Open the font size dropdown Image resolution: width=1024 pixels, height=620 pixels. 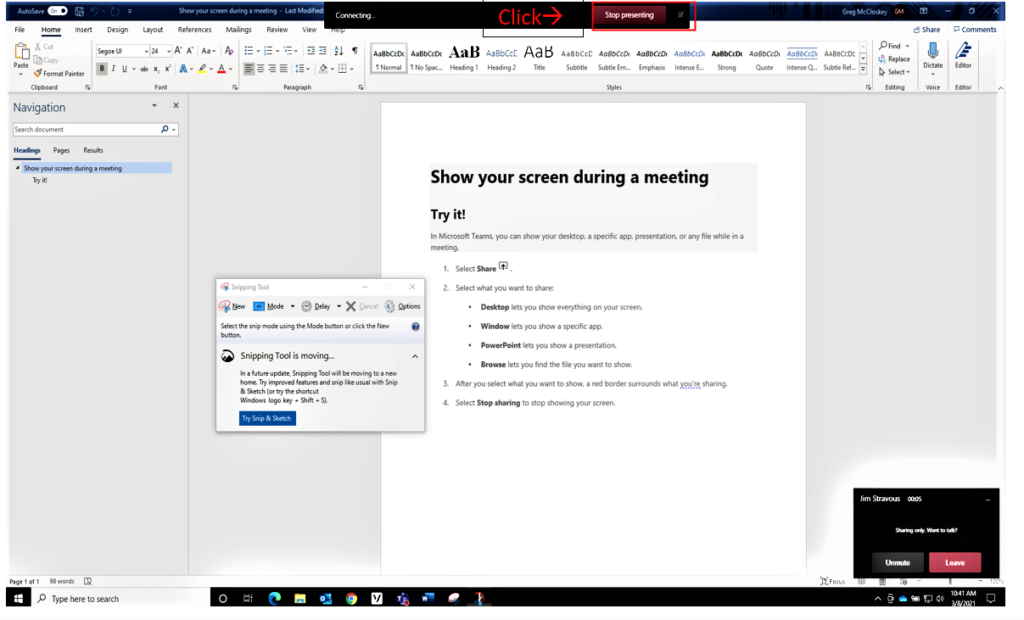(168, 51)
